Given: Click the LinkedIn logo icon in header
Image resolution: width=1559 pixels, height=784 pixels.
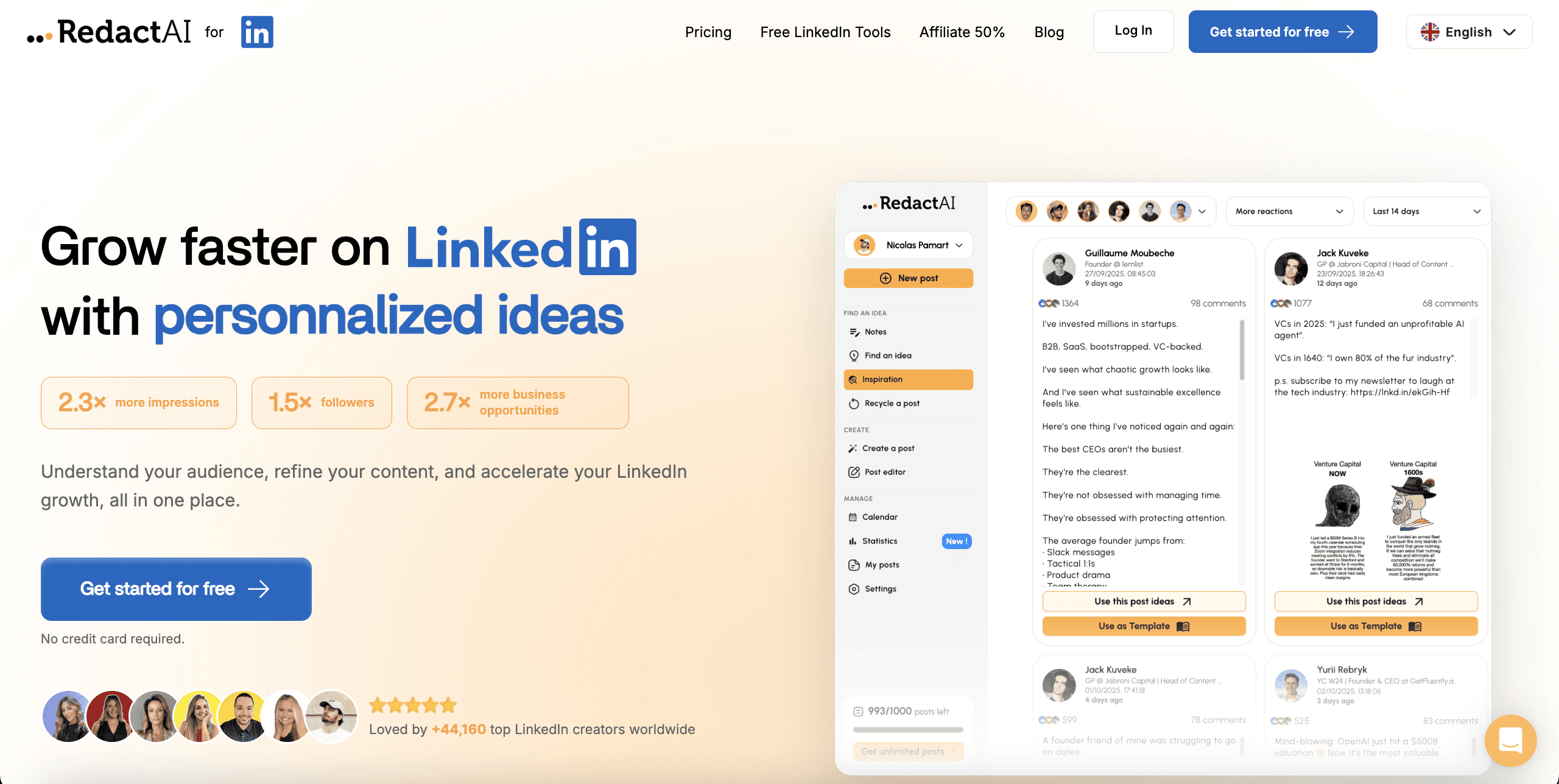Looking at the screenshot, I should point(257,32).
